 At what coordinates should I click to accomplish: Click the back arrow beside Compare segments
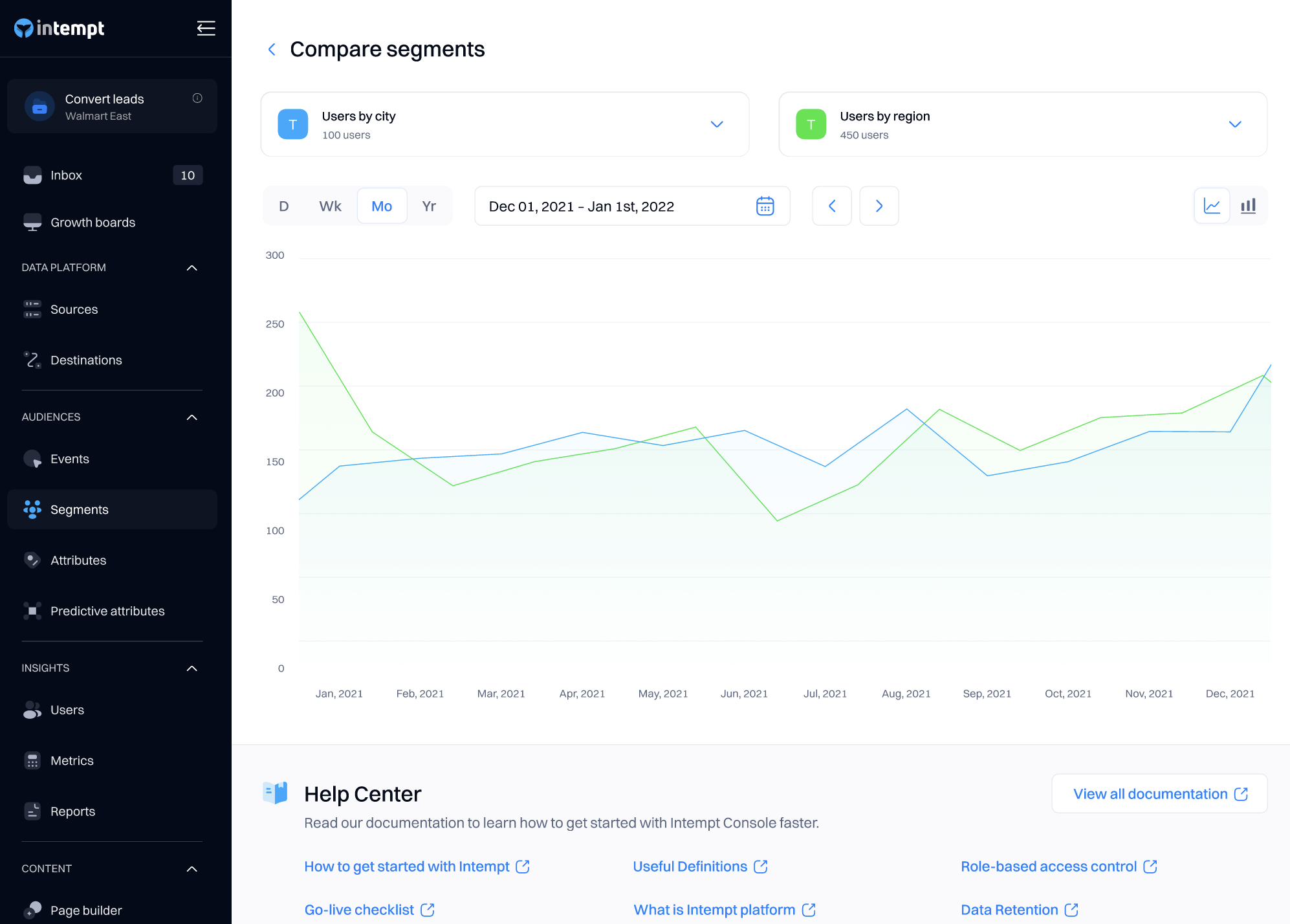tap(272, 49)
